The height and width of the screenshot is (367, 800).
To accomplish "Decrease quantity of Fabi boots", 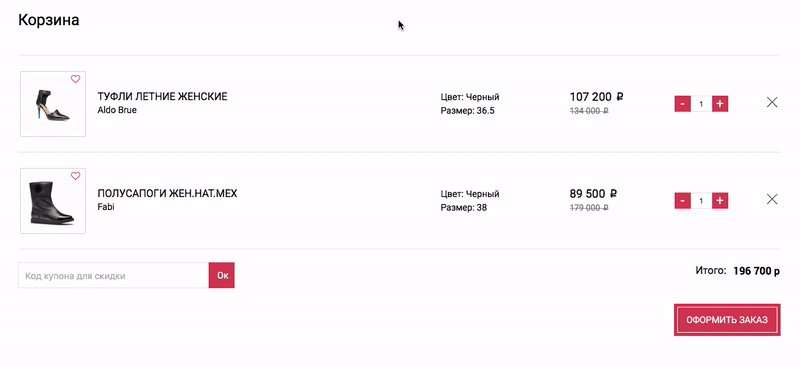I will pos(683,201).
